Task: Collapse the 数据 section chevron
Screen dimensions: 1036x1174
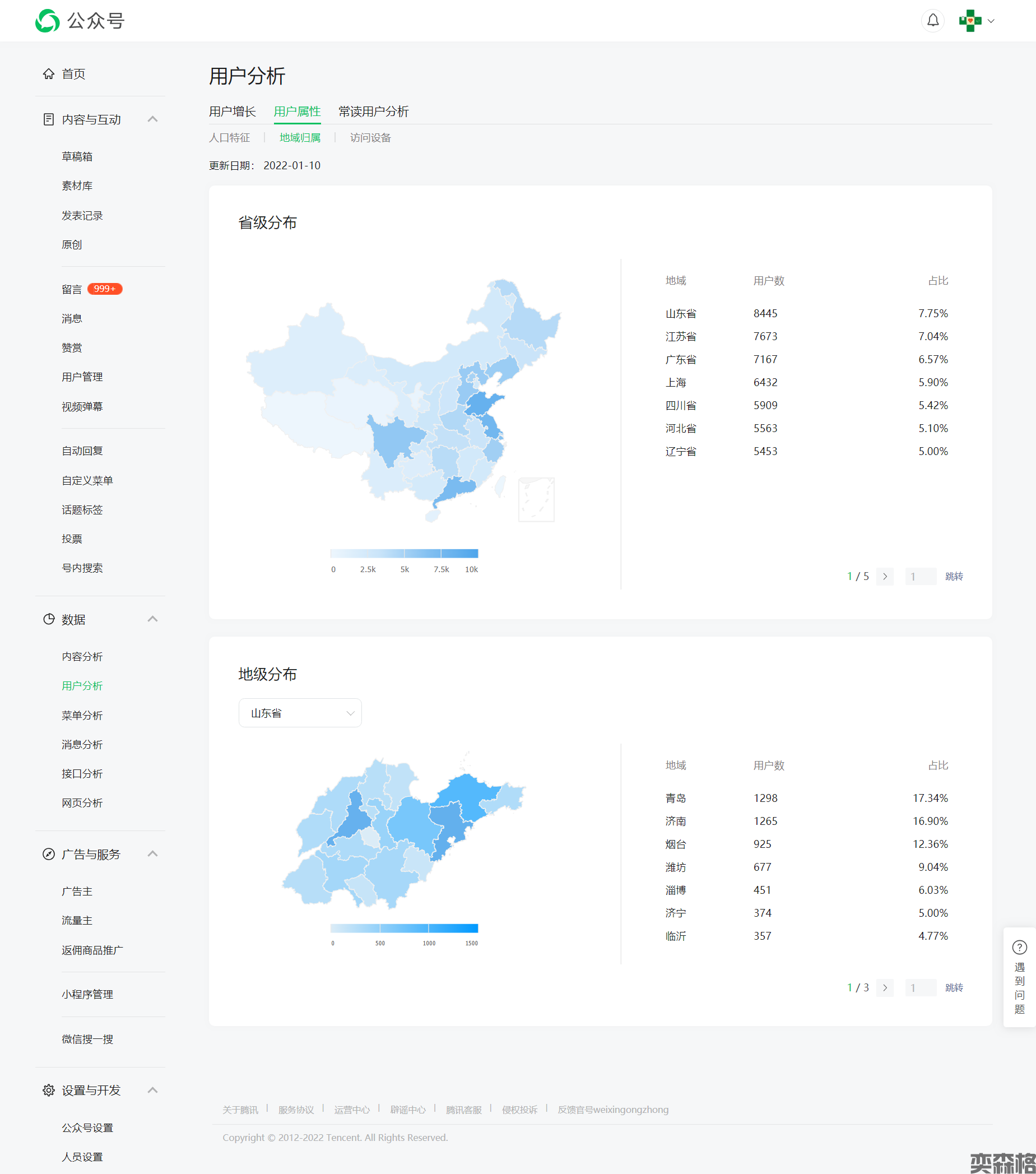Action: point(153,619)
